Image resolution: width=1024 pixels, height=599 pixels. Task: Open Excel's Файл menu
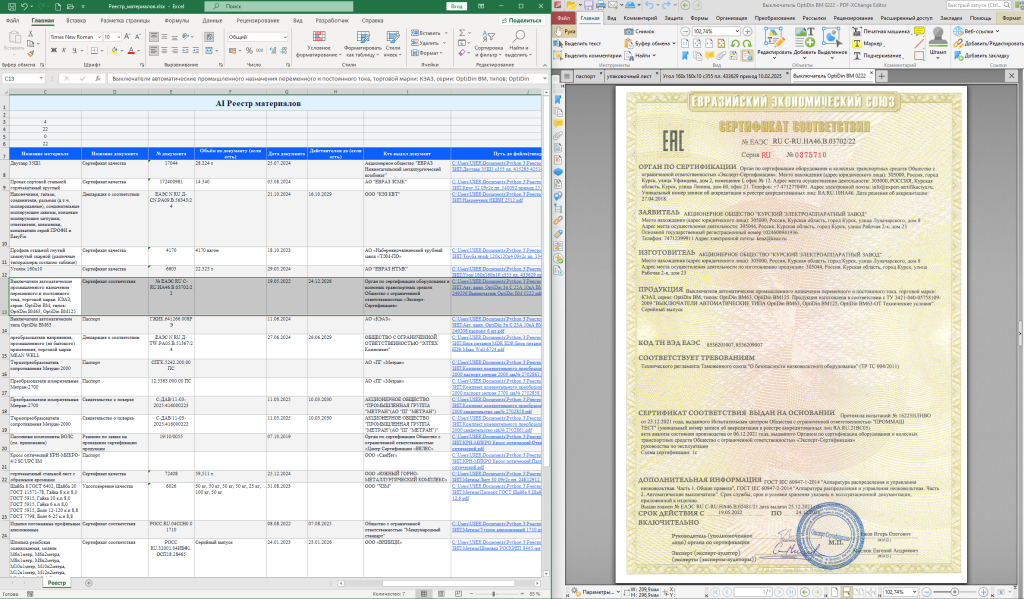[x=12, y=20]
